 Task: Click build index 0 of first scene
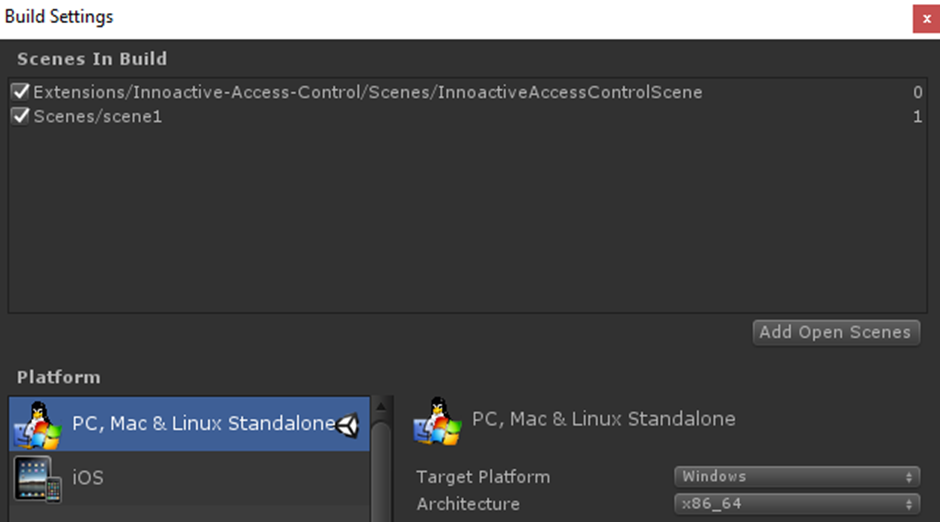[917, 92]
